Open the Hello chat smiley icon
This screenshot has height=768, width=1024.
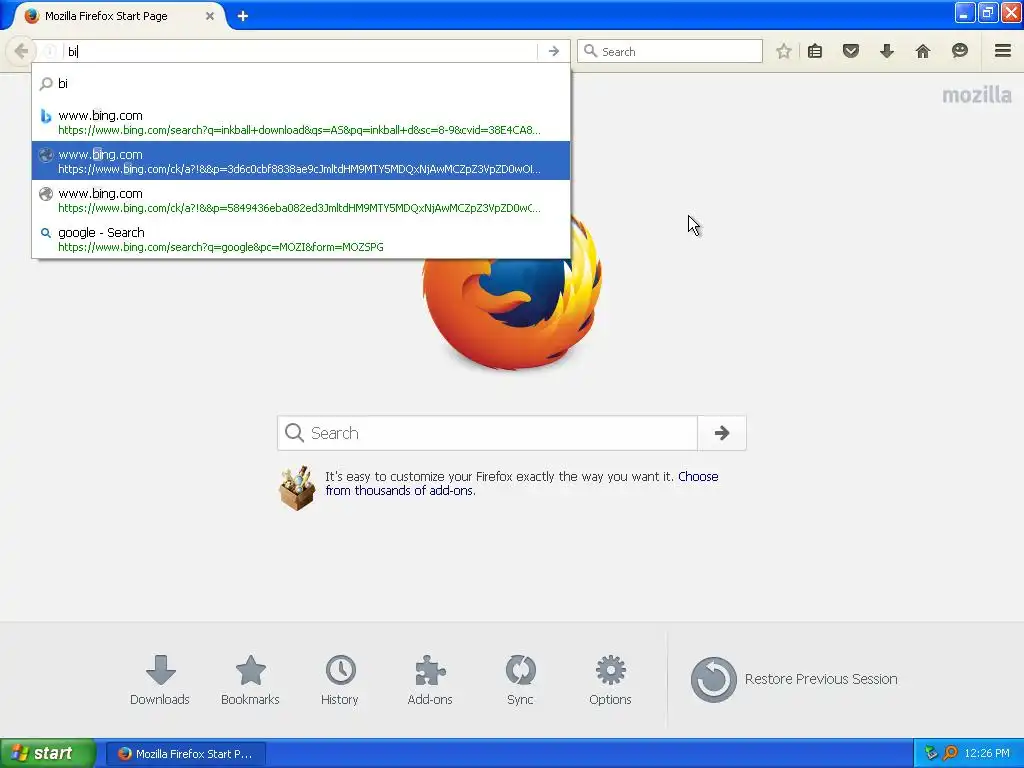click(959, 51)
